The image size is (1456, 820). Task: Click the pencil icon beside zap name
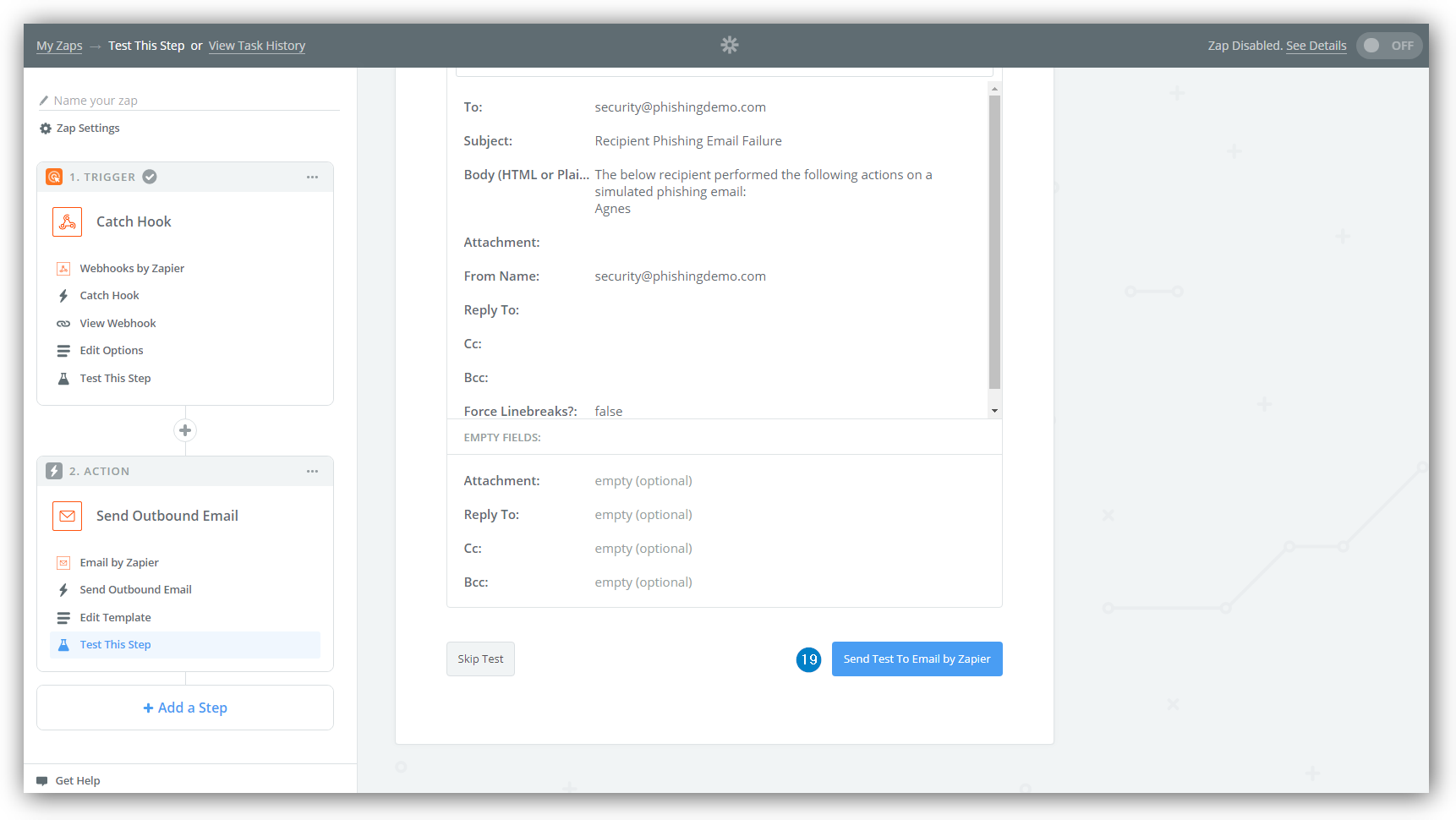[x=44, y=101]
